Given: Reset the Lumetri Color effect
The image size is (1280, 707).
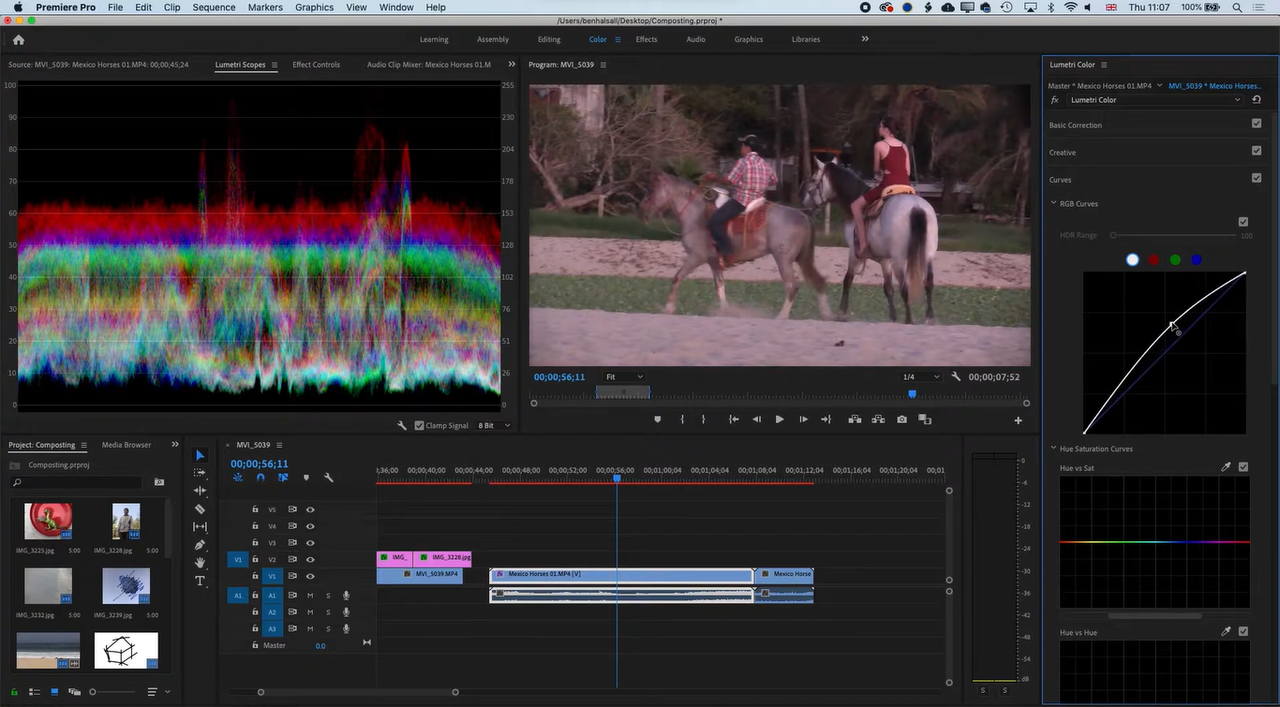Looking at the screenshot, I should [x=1256, y=100].
